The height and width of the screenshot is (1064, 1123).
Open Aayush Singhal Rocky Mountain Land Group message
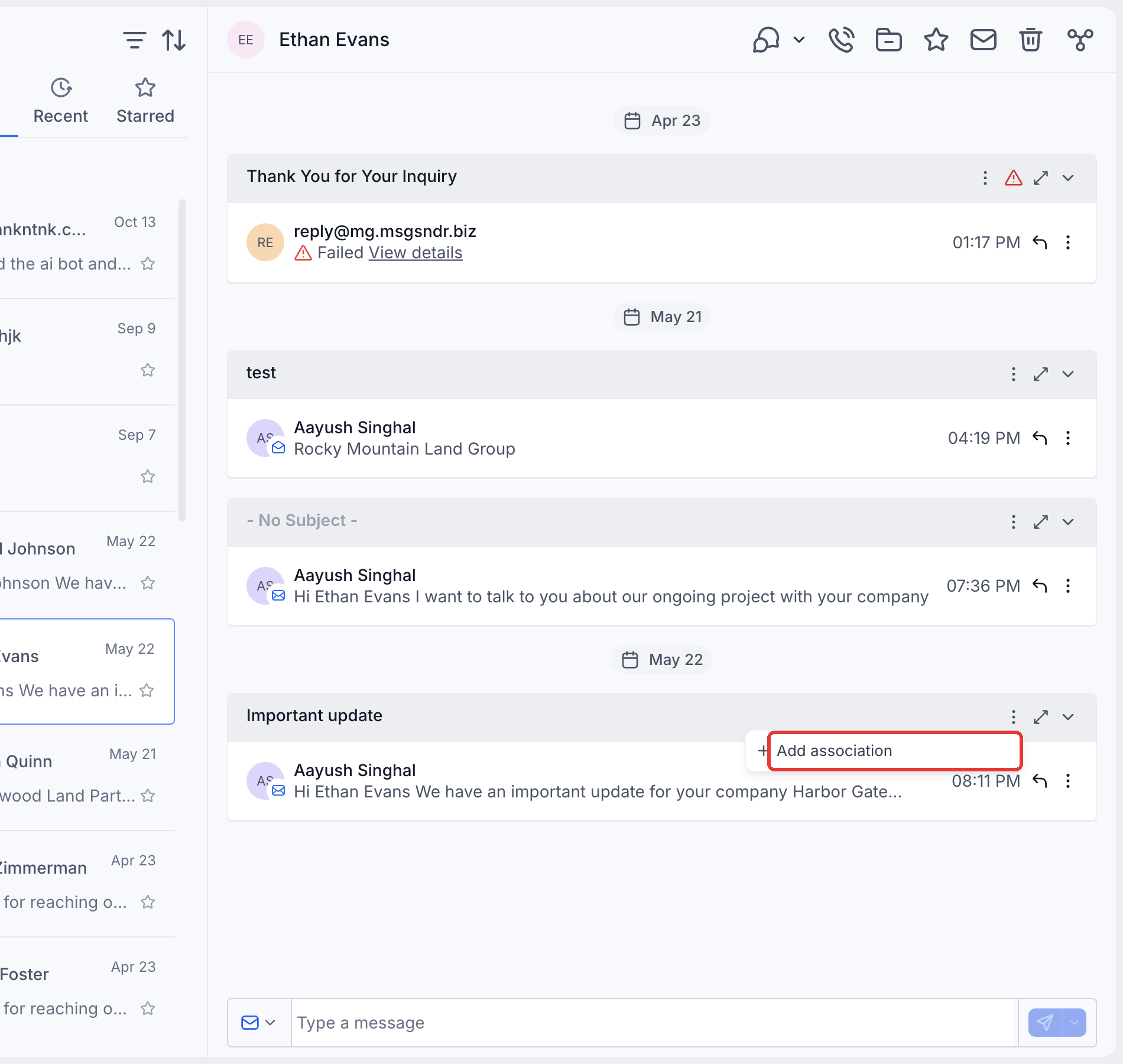(x=661, y=438)
